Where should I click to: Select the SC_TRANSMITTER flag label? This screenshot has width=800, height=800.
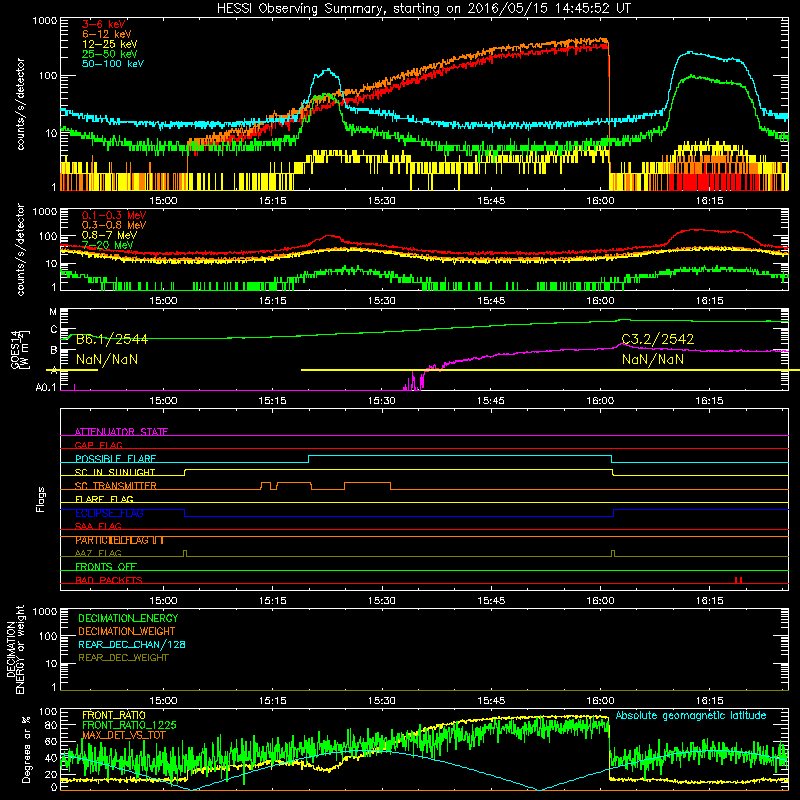pyautogui.click(x=116, y=486)
